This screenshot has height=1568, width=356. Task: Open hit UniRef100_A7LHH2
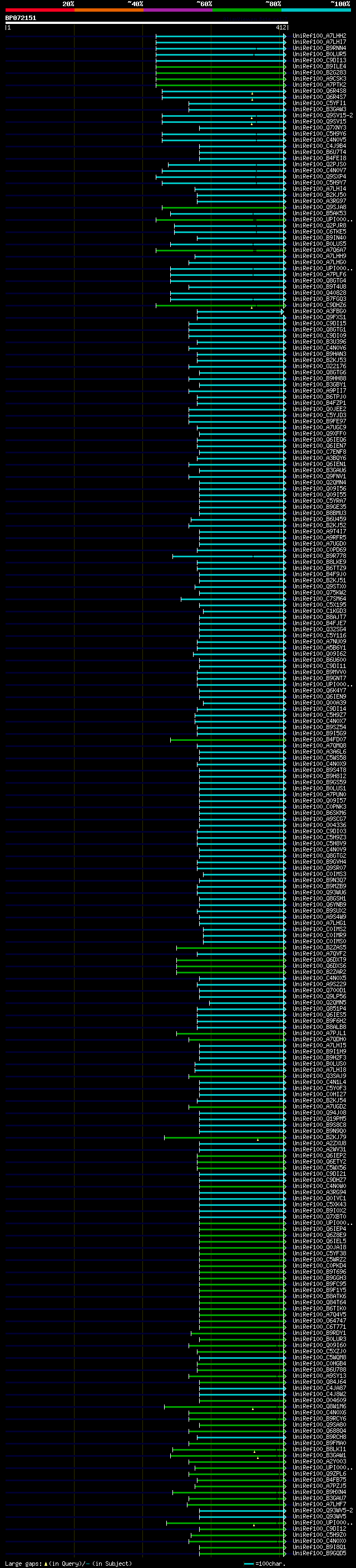[319, 36]
